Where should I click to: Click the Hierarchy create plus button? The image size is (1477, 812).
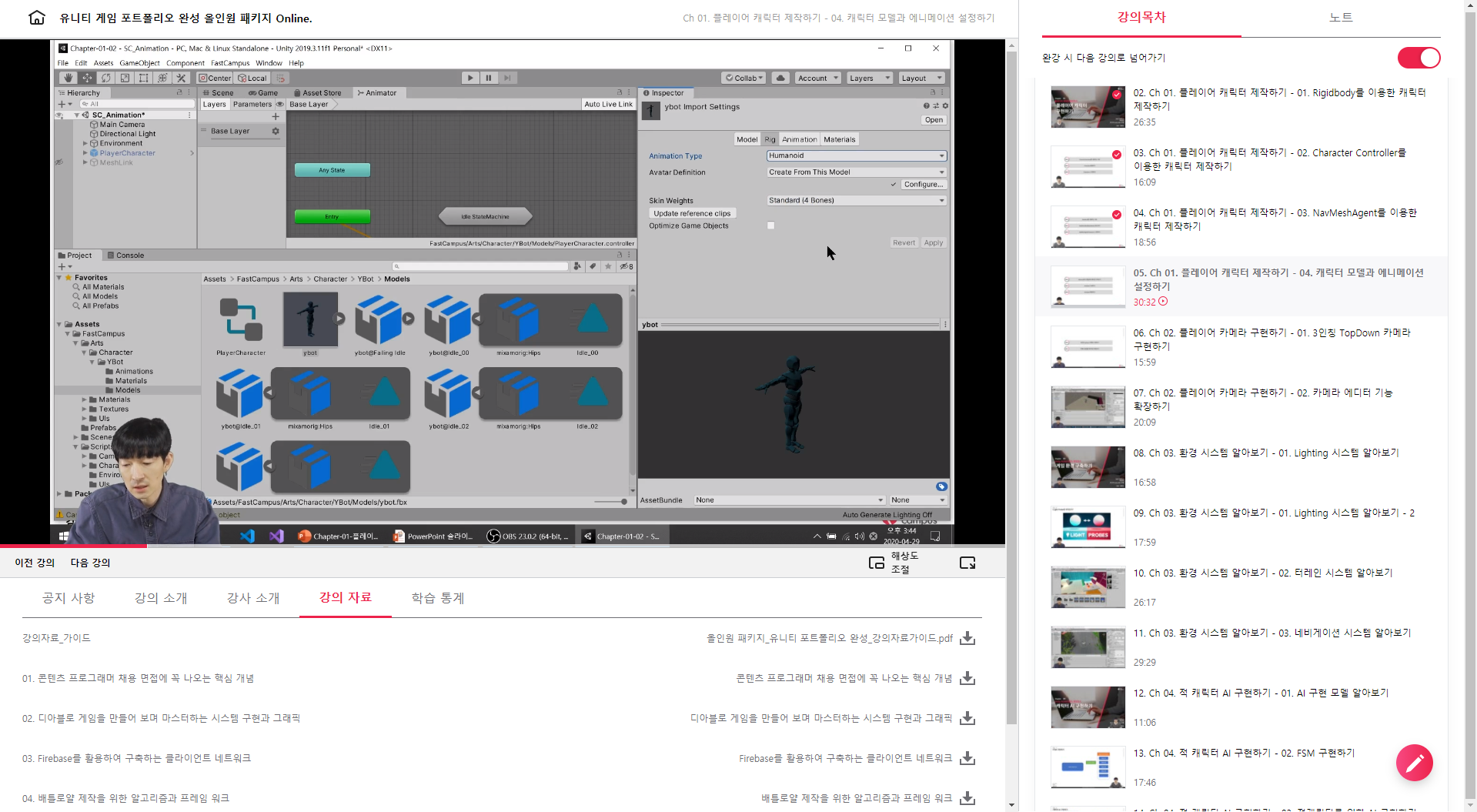65,104
